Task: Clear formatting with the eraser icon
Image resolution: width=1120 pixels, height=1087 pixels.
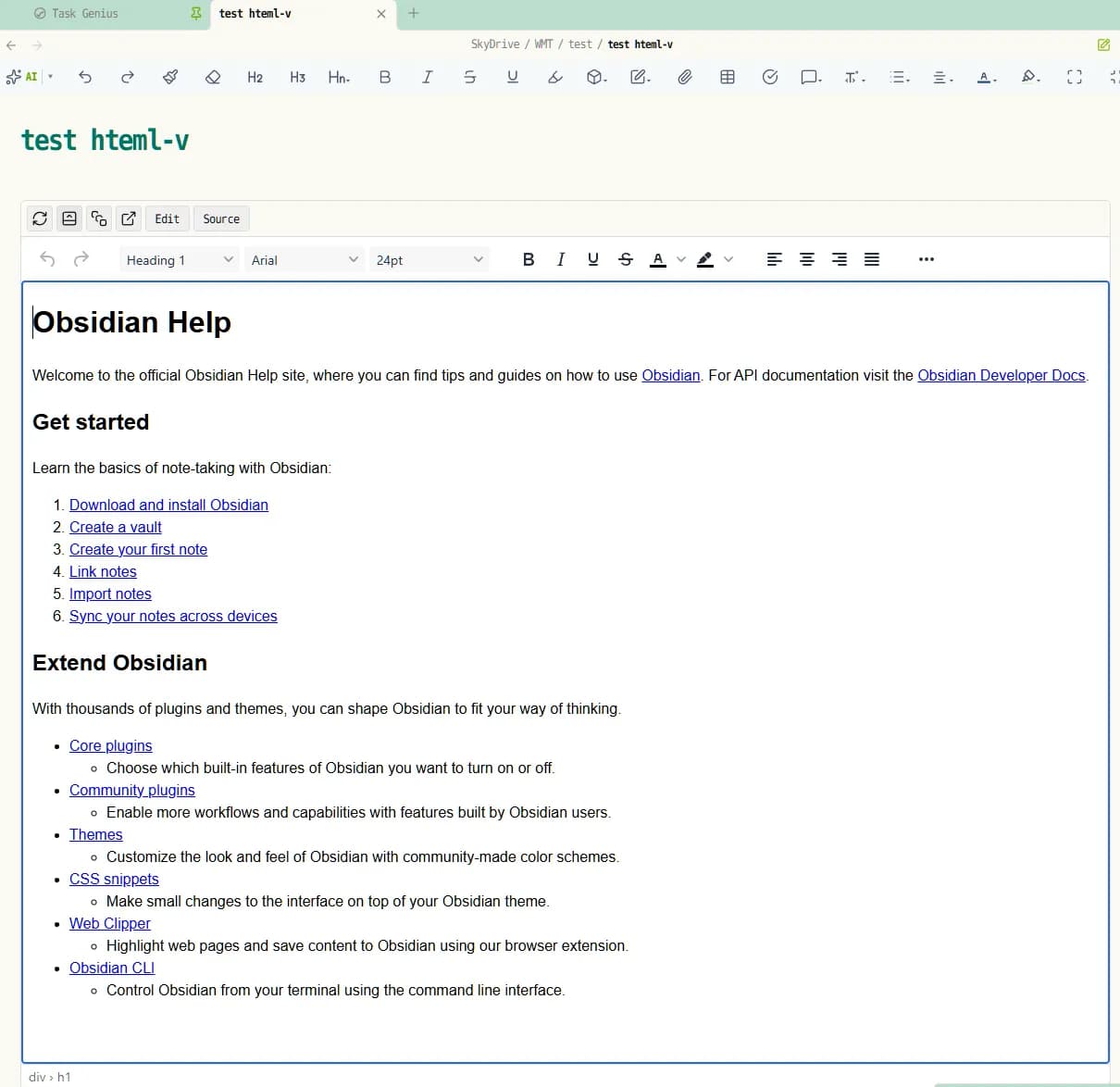Action: (x=213, y=77)
